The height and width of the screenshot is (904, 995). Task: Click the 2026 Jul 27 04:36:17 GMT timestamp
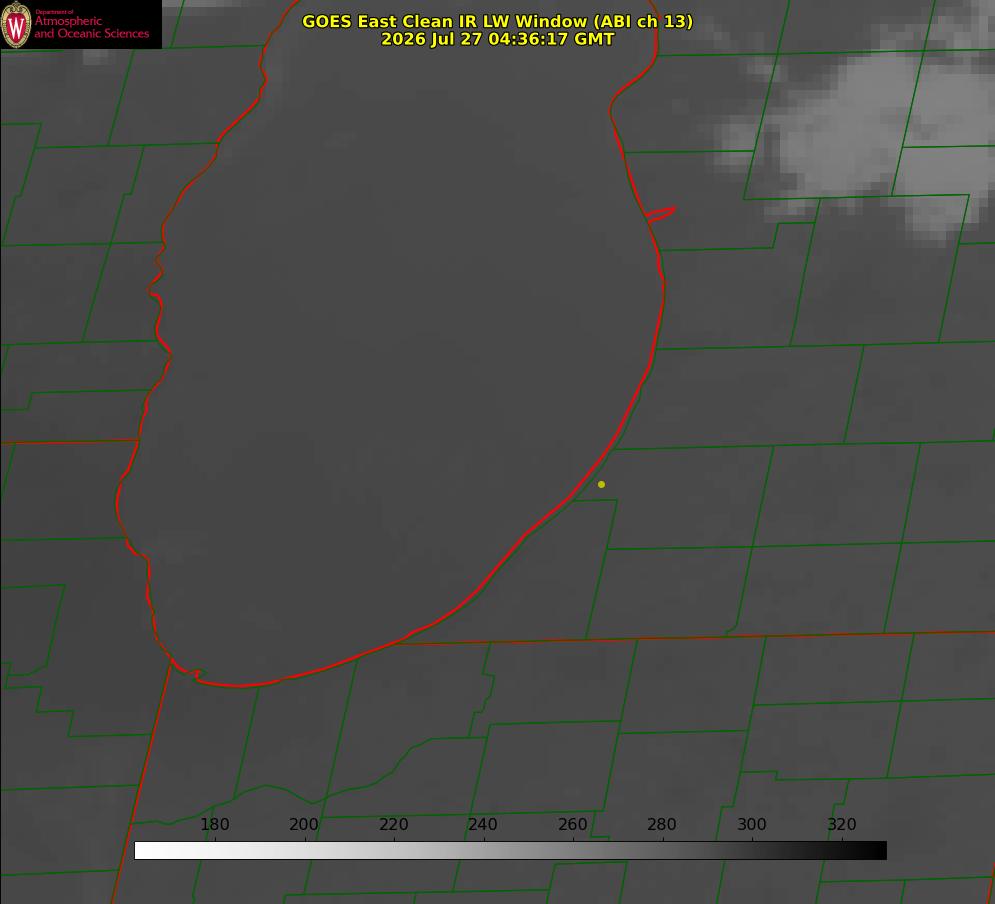pyautogui.click(x=498, y=39)
